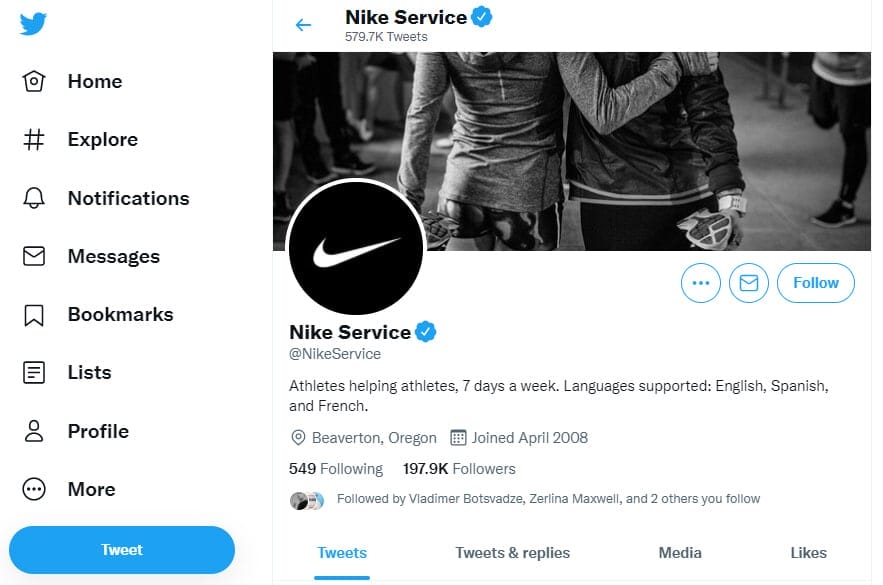Screen dimensions: 883x585
Task: Expand the More menu in sidebar
Action: coord(34,489)
